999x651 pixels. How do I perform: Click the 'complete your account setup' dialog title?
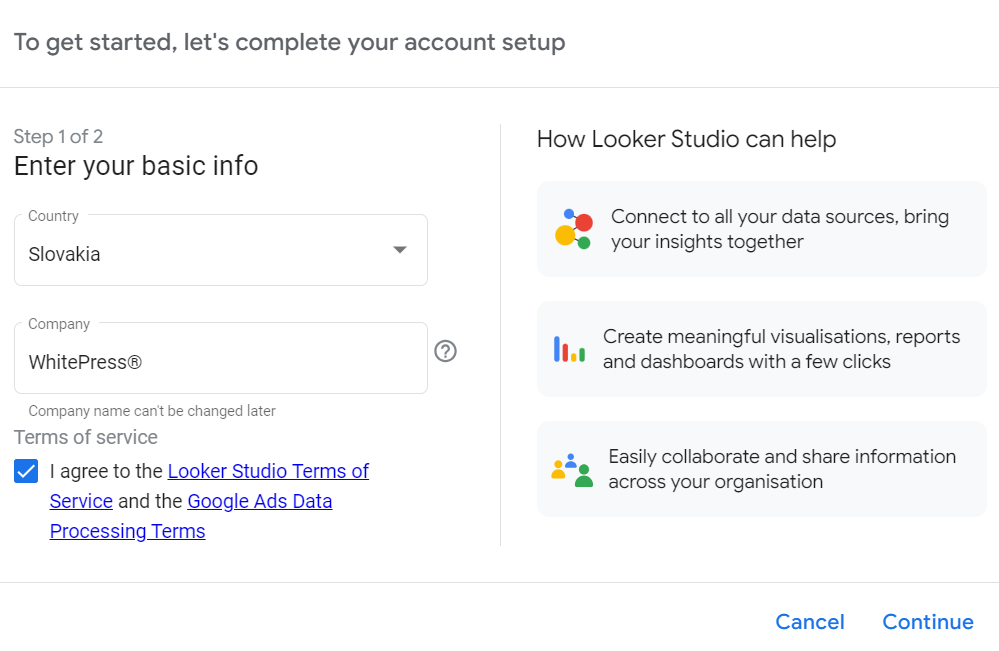(x=289, y=42)
